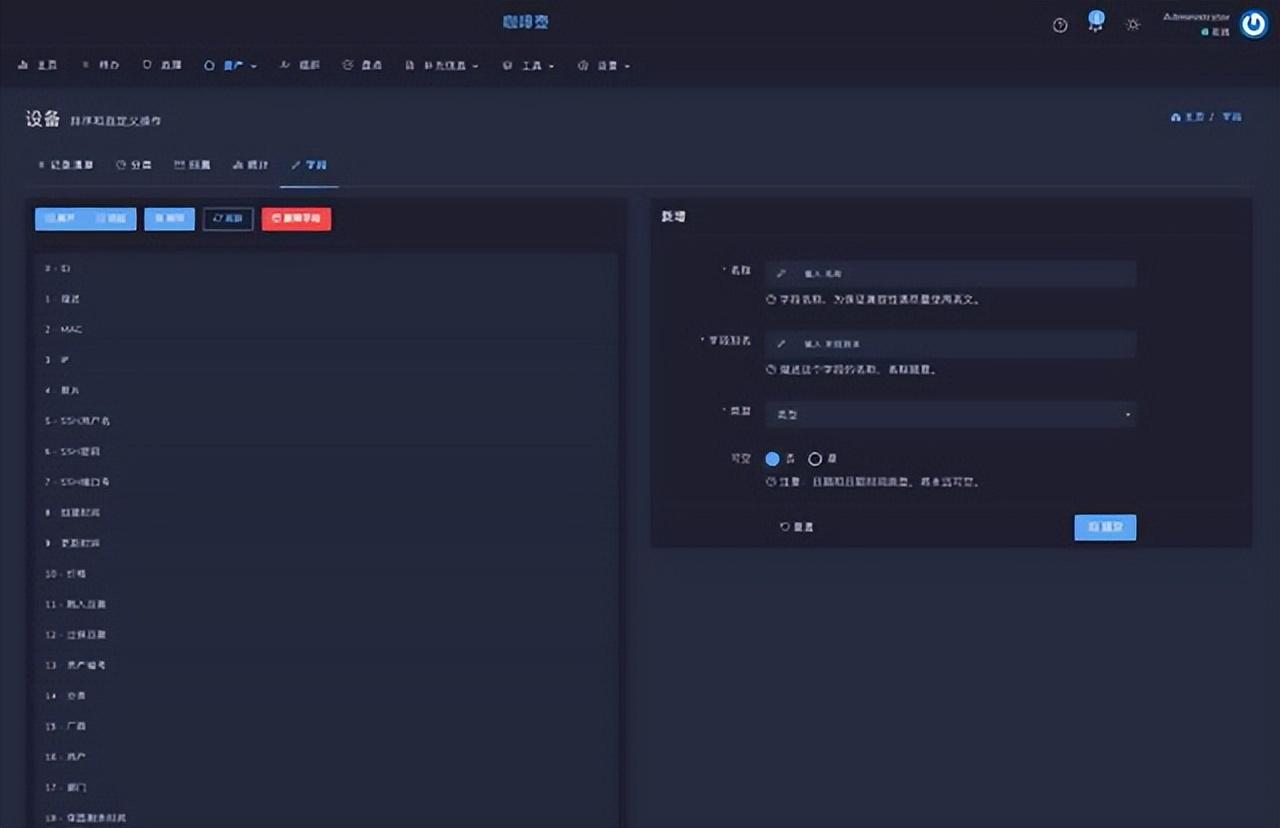Select the active 字段 tab
This screenshot has height=828, width=1280.
click(309, 165)
